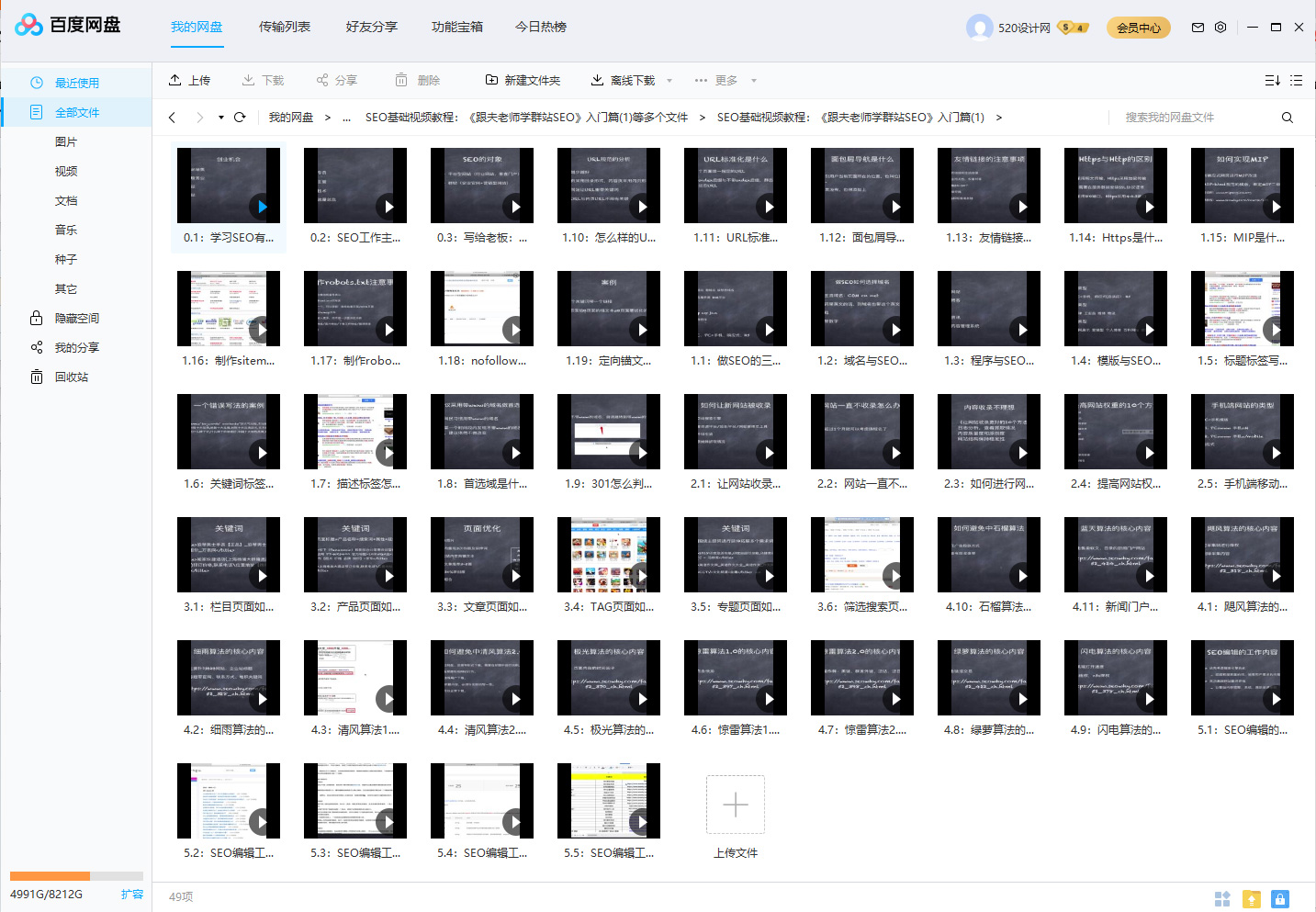This screenshot has width=1316, height=912.
Task: Click the 49项 item count text
Action: [x=181, y=896]
